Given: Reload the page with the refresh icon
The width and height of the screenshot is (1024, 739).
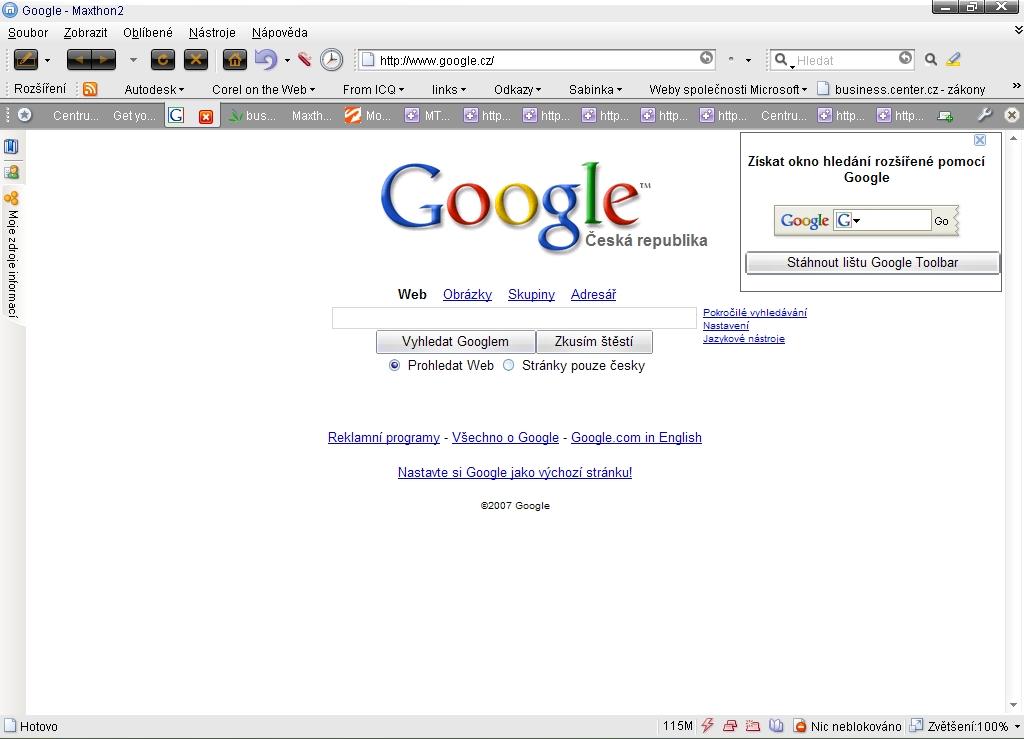Looking at the screenshot, I should (x=163, y=60).
